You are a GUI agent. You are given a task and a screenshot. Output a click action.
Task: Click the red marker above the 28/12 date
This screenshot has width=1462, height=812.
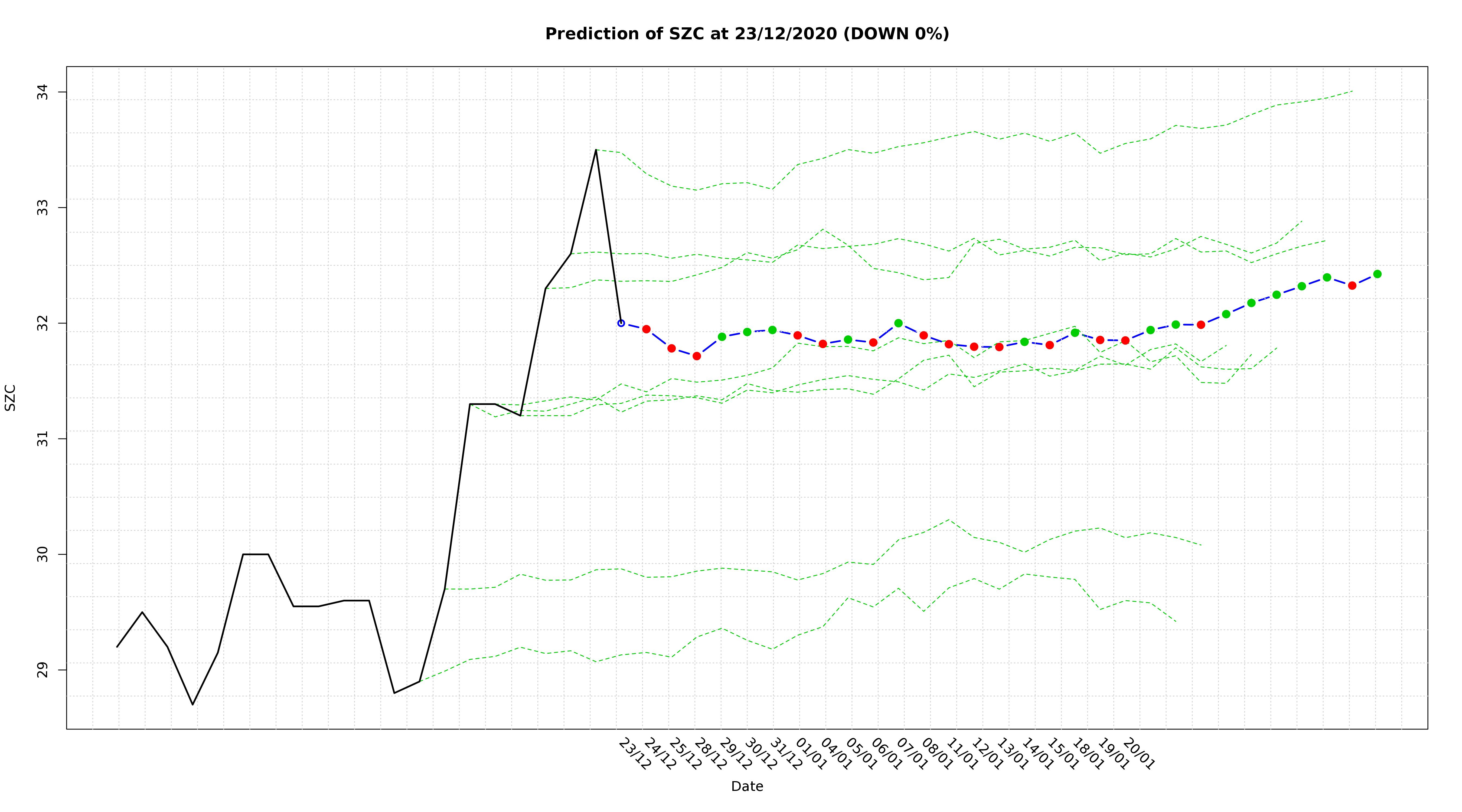pos(696,356)
